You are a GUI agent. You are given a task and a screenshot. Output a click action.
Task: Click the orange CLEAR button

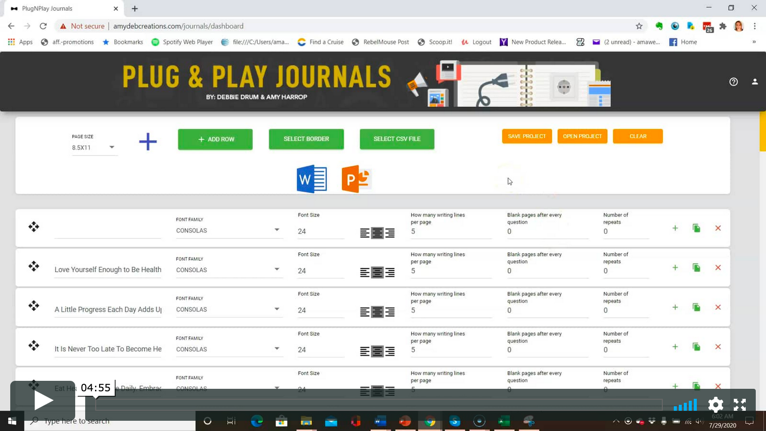coord(638,136)
